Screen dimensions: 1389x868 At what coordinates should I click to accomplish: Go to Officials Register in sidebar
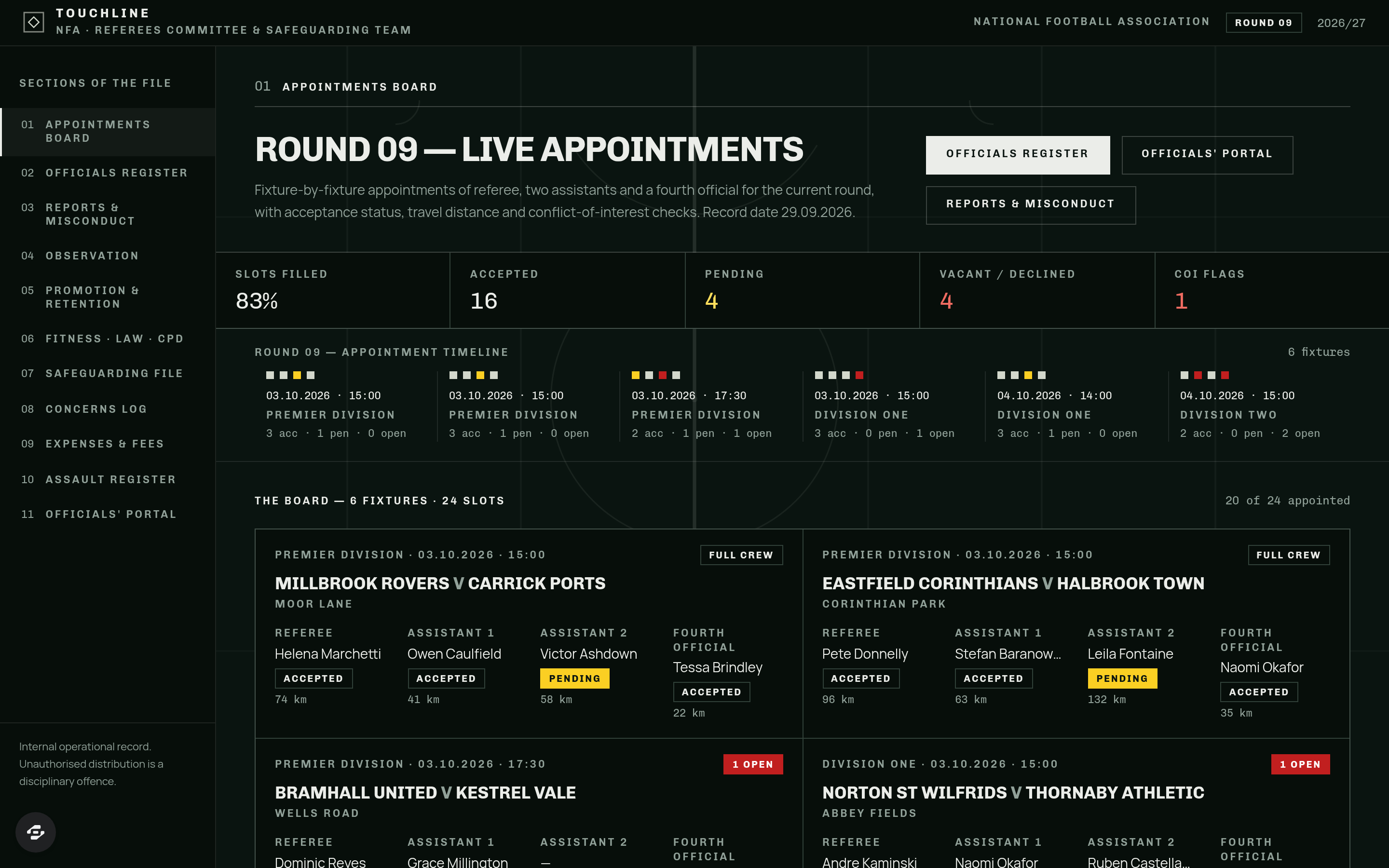click(108, 173)
